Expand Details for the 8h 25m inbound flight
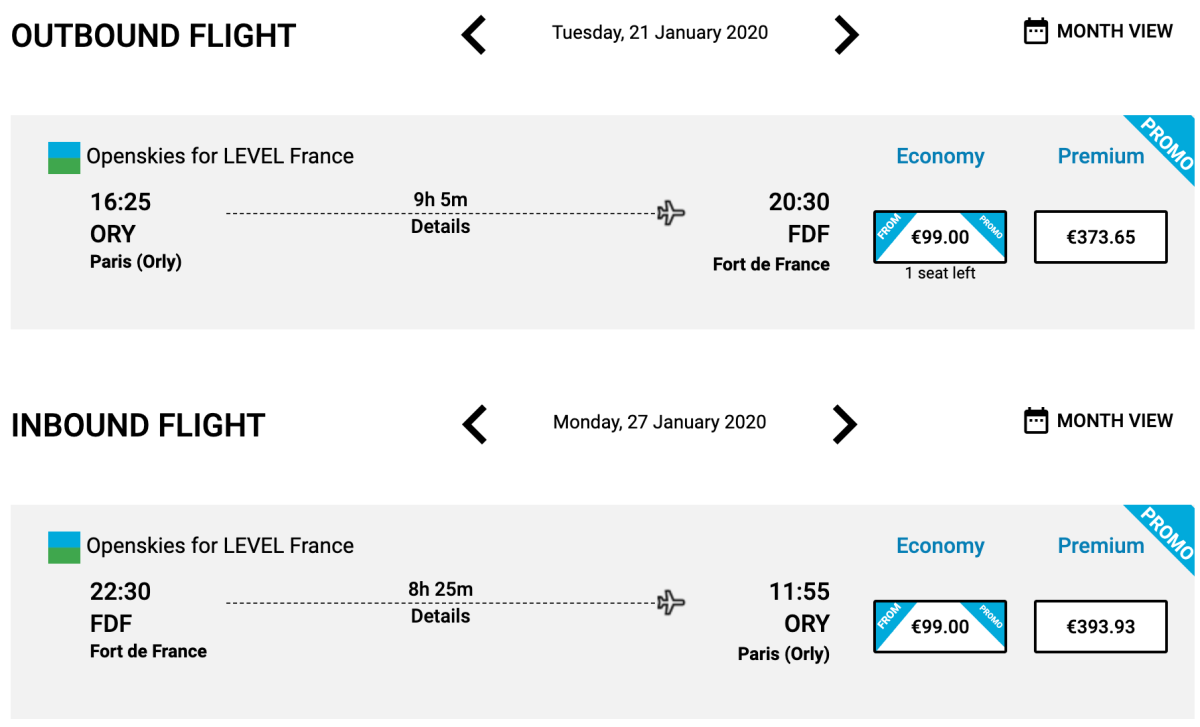This screenshot has width=1200, height=727. [x=440, y=616]
